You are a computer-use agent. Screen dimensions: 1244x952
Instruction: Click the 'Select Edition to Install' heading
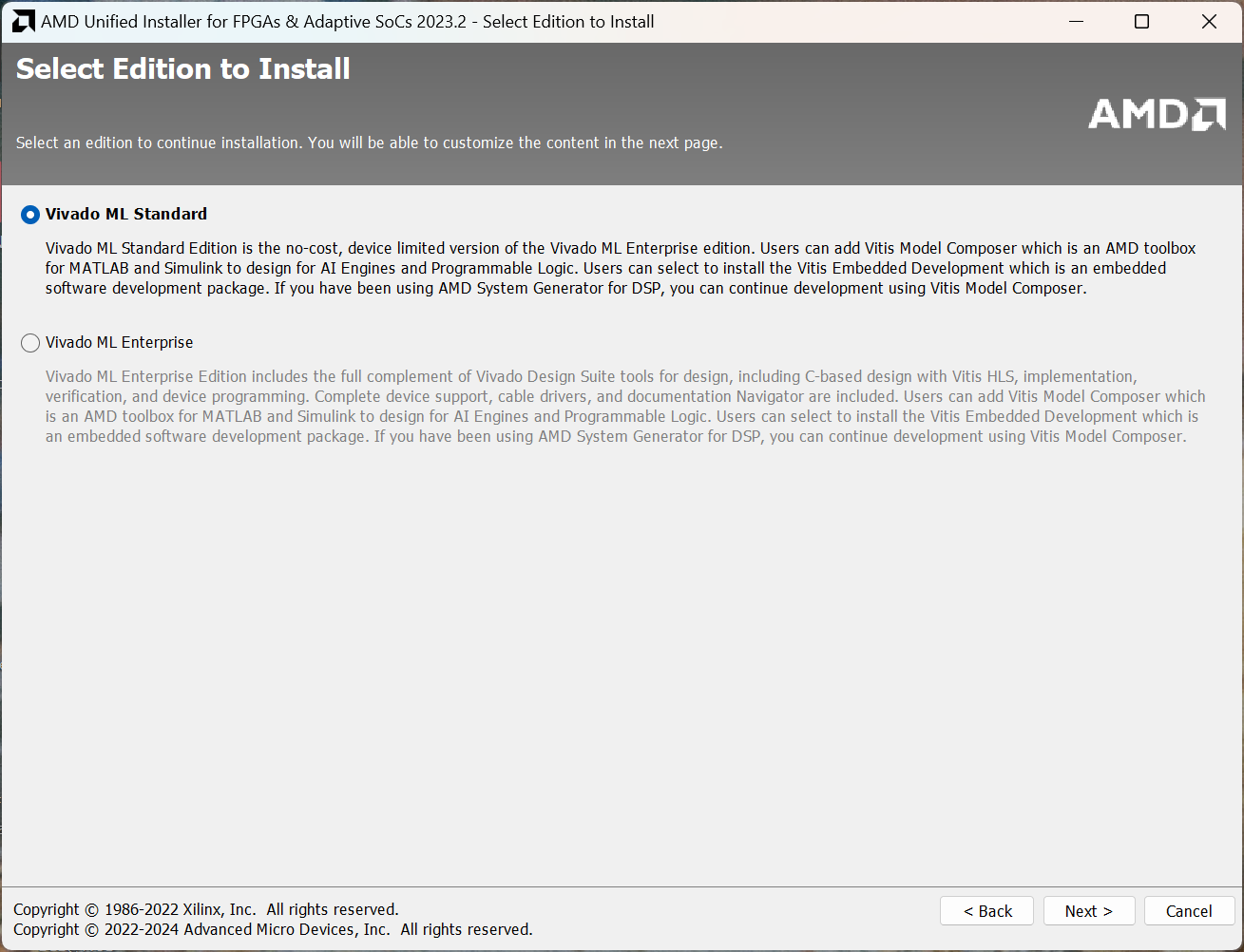click(183, 69)
